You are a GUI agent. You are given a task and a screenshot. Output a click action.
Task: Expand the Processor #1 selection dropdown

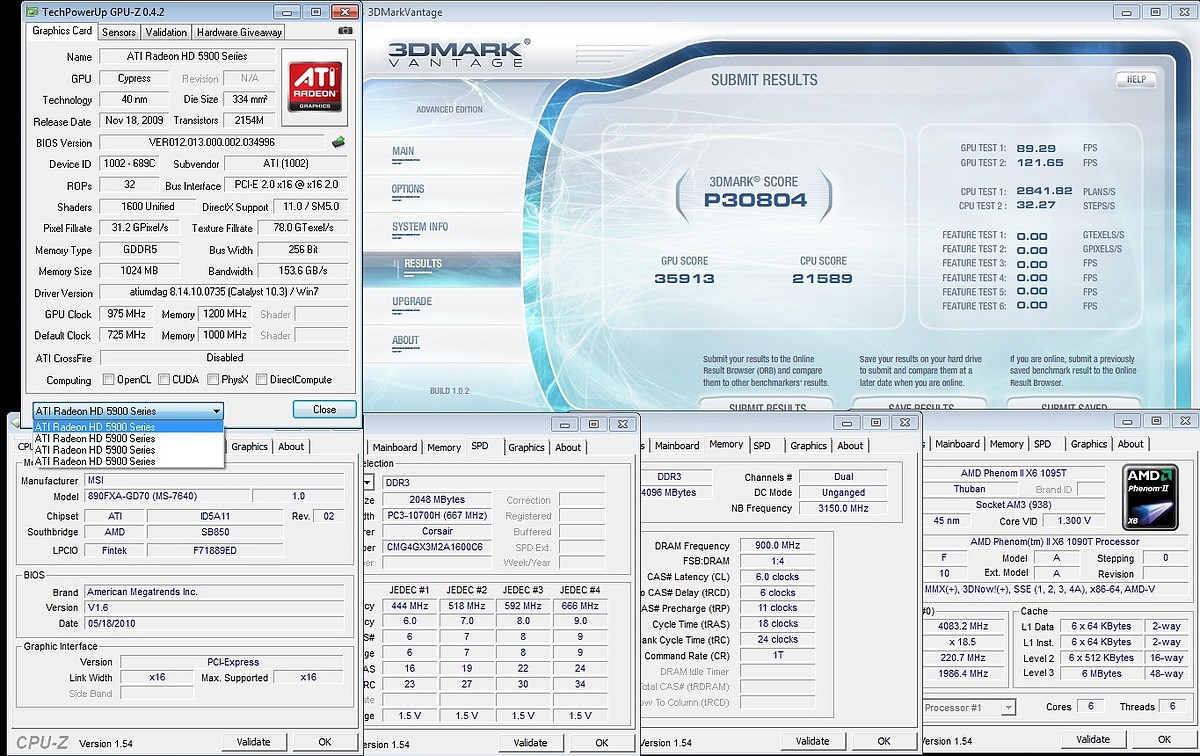(1007, 707)
